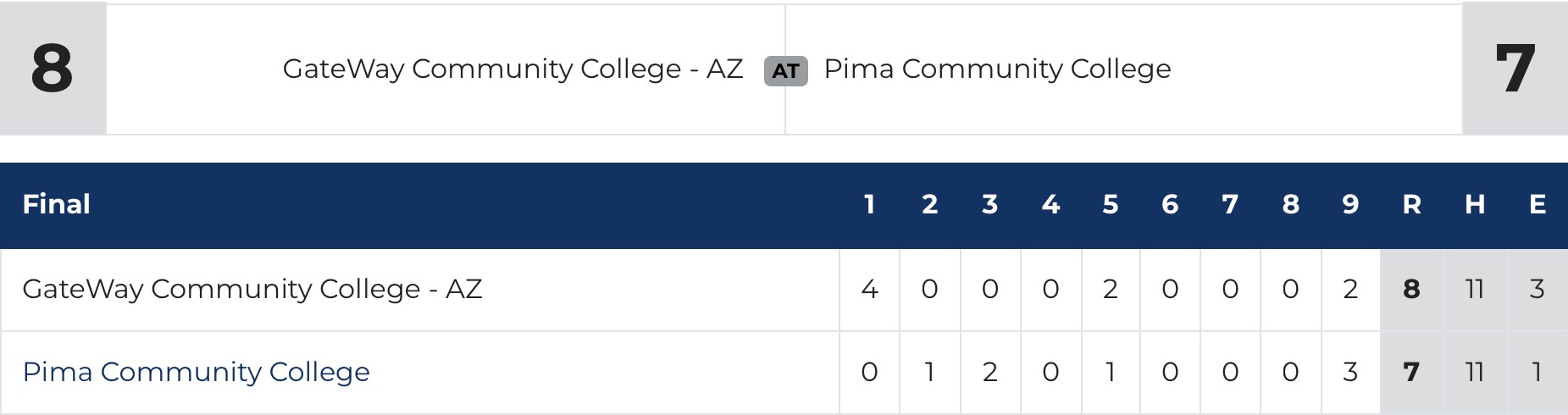Viewport: 1568px width, 415px height.
Task: Click the large GateWay final score 8
Action: pyautogui.click(x=52, y=69)
